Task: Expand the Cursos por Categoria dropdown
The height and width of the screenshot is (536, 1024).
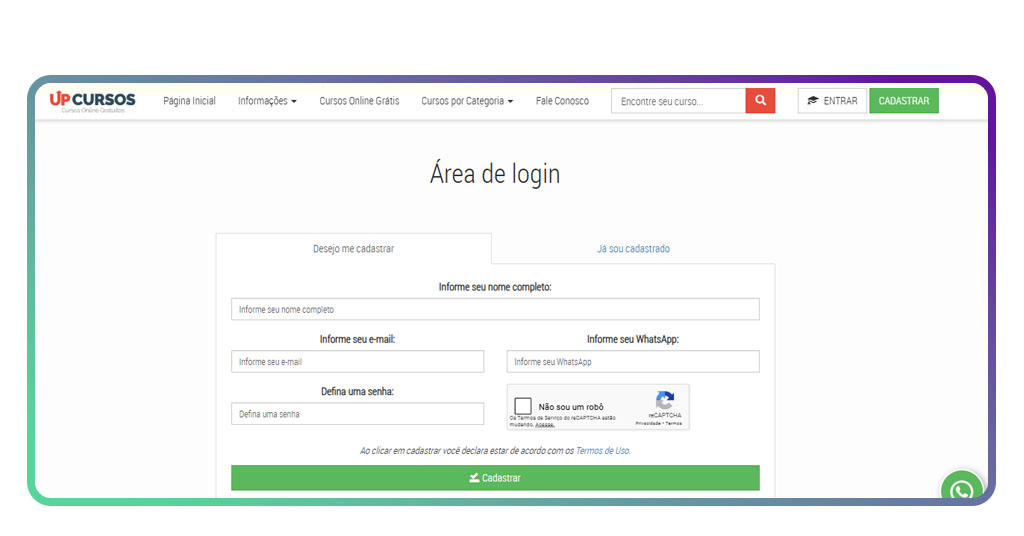Action: pos(467,101)
